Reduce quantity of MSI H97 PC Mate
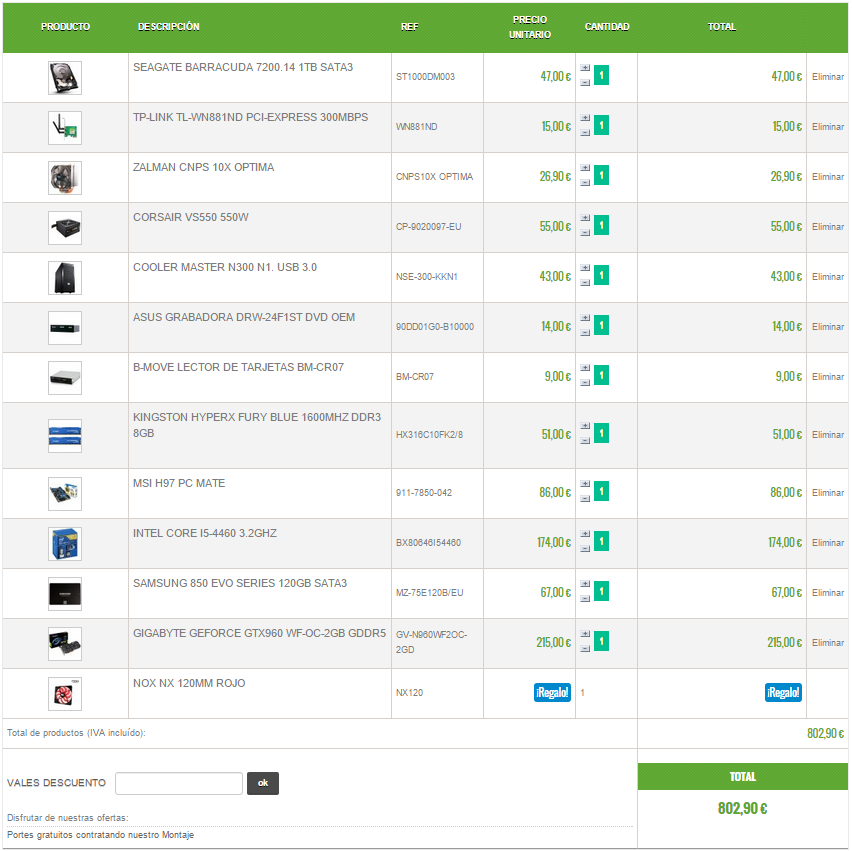Viewport: 852px width, 851px height. 585,499
